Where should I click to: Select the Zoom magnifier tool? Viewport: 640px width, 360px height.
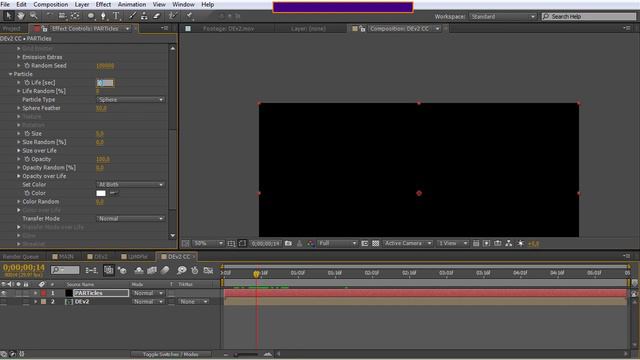pyautogui.click(x=33, y=16)
